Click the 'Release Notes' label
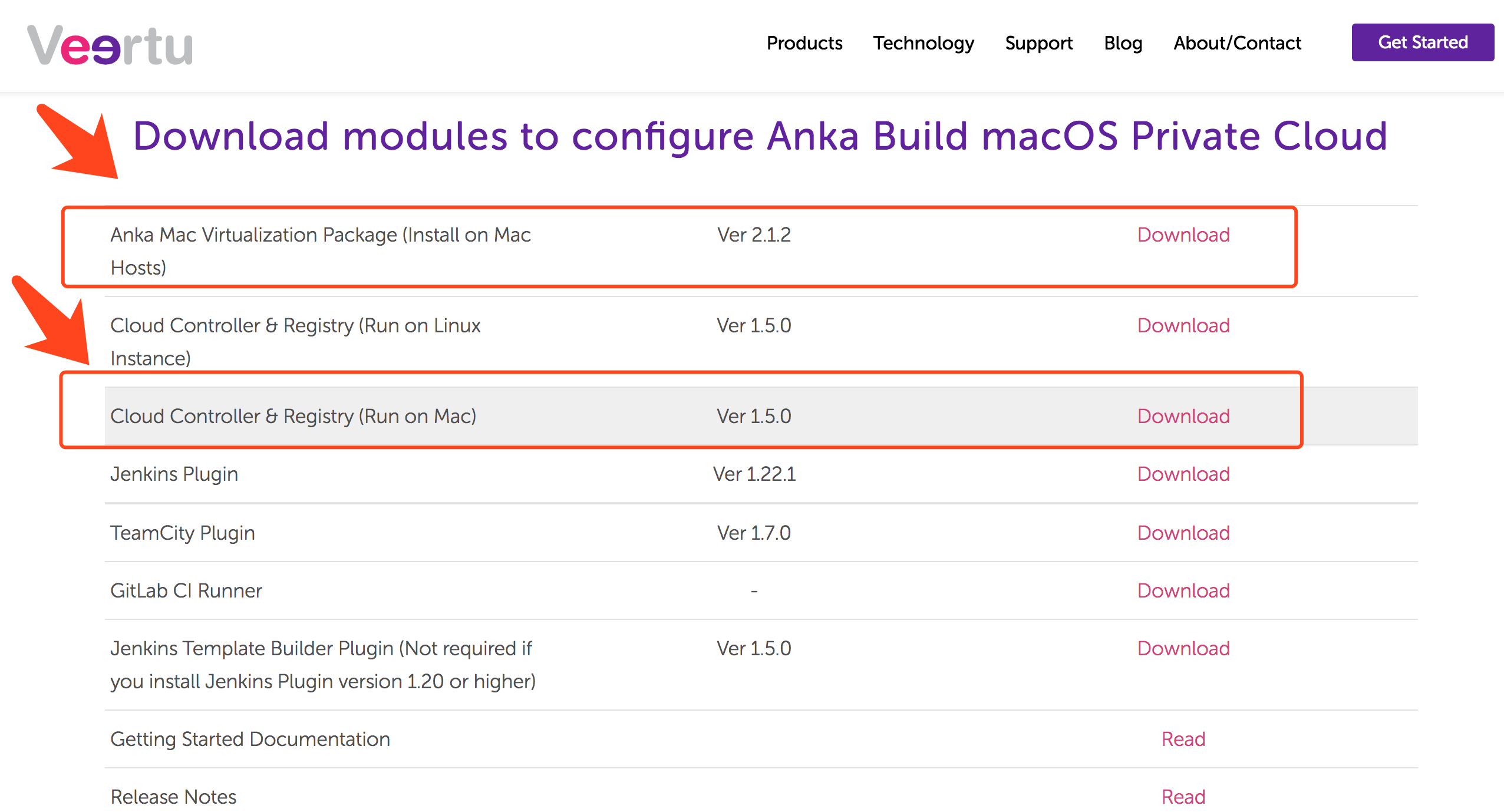 click(x=173, y=797)
